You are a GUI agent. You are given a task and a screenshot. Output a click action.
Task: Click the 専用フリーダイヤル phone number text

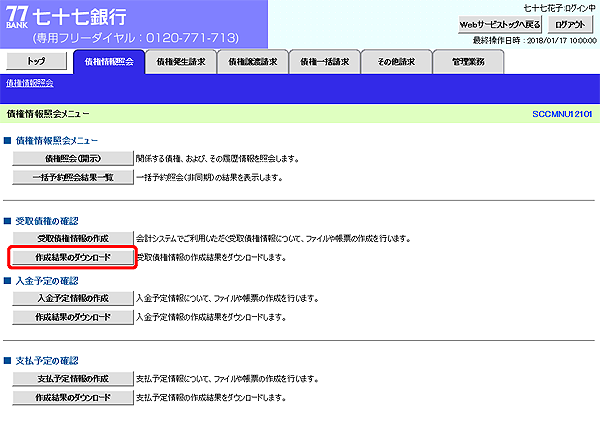(x=136, y=38)
